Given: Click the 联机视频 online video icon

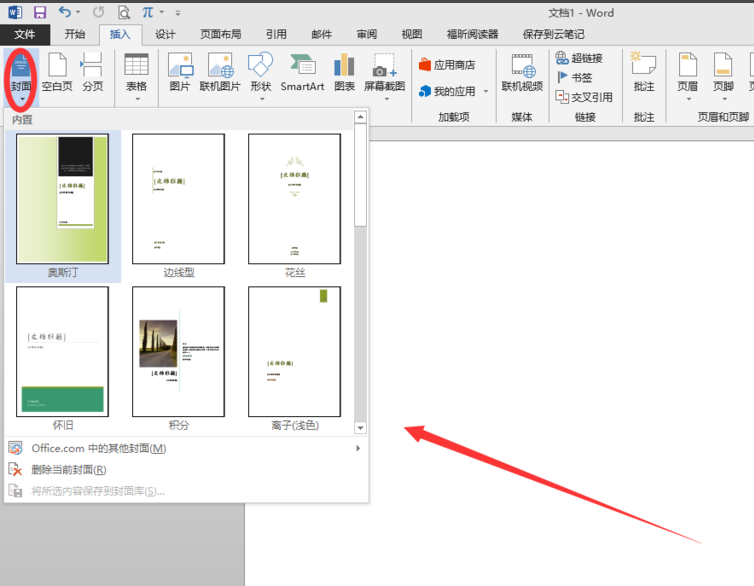Looking at the screenshot, I should (x=522, y=73).
